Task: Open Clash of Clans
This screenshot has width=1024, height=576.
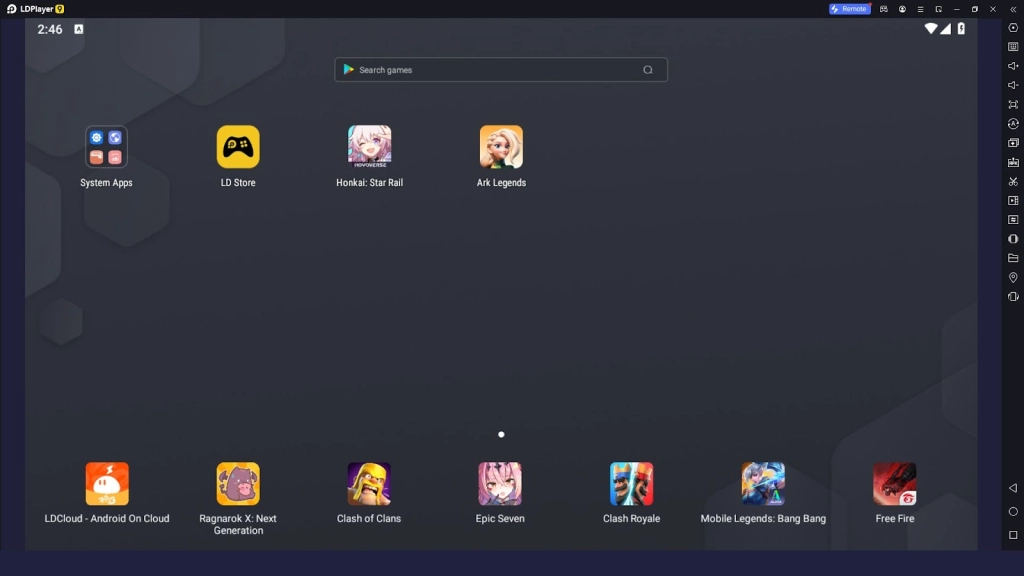Action: (369, 484)
